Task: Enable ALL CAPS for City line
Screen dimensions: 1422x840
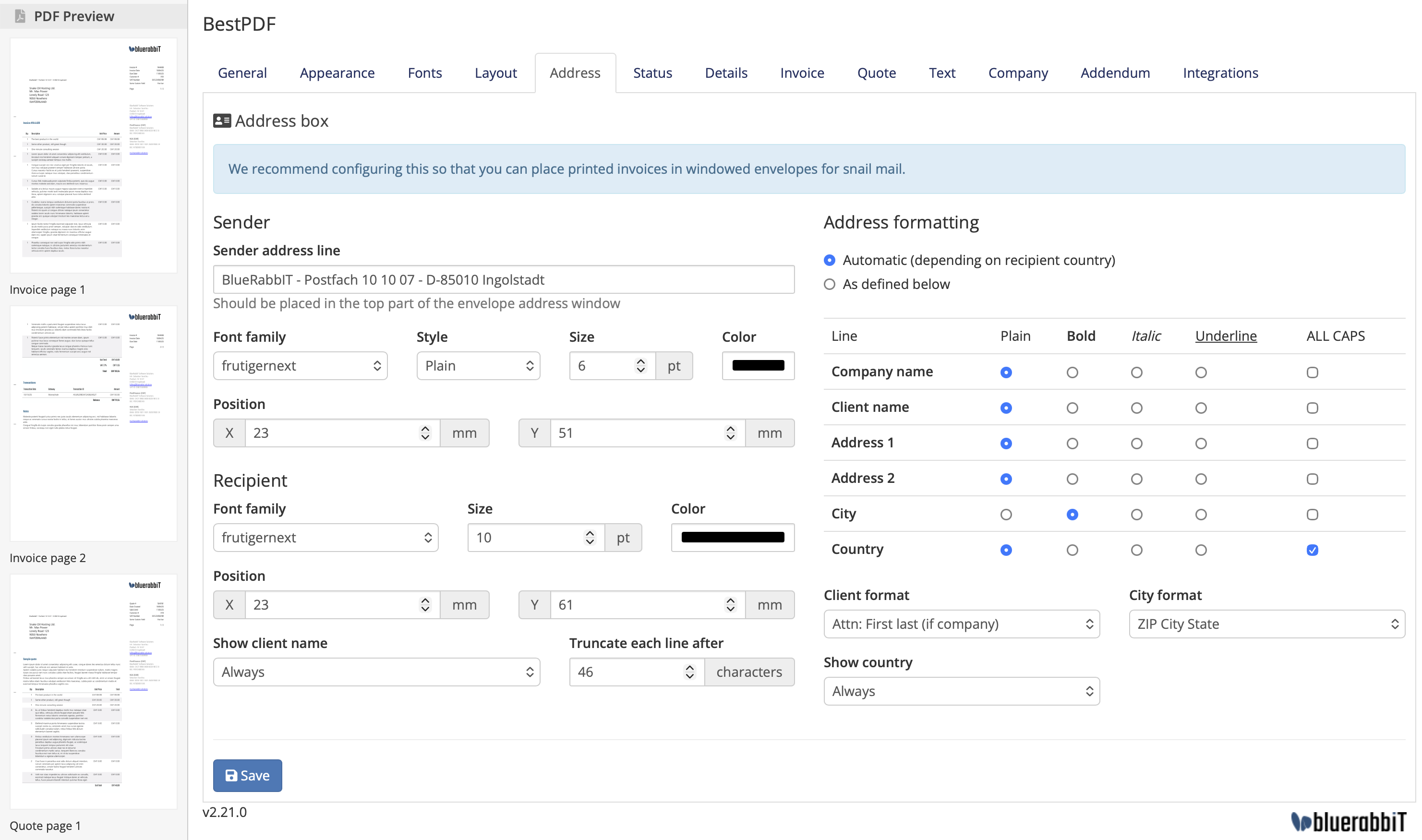Action: 1312,515
